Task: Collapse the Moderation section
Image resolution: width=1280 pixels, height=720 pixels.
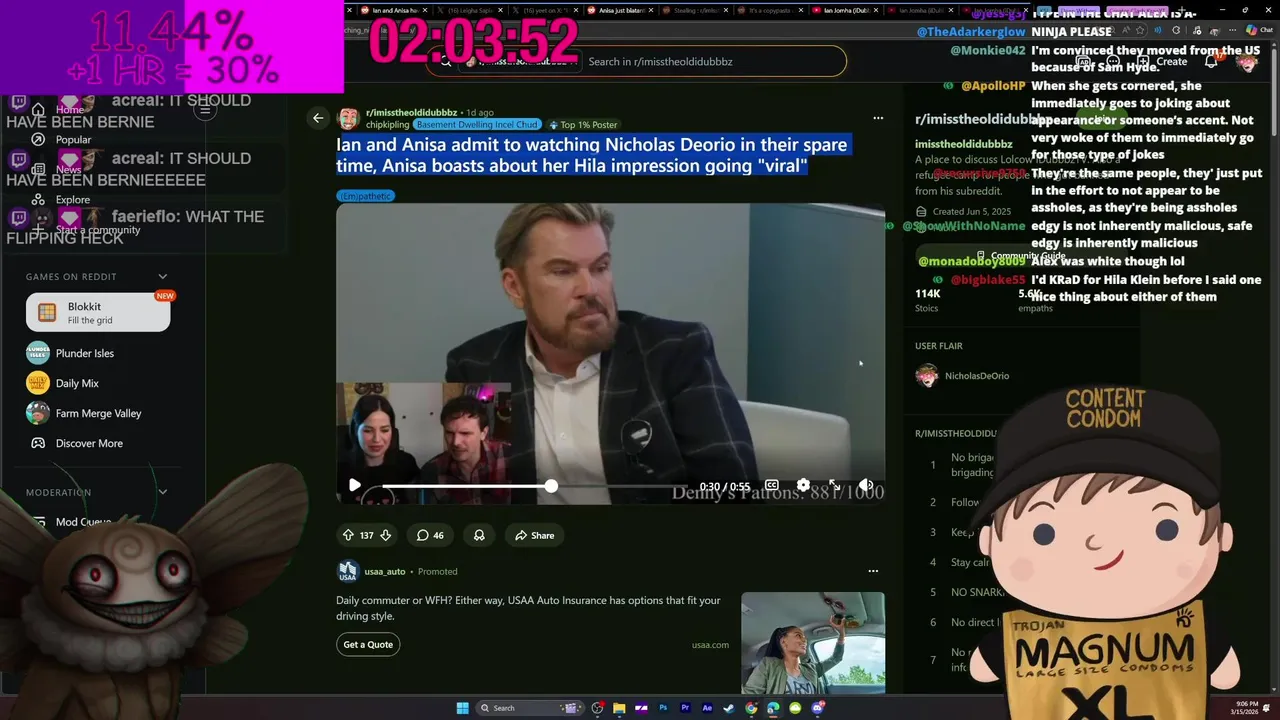Action: [x=163, y=492]
